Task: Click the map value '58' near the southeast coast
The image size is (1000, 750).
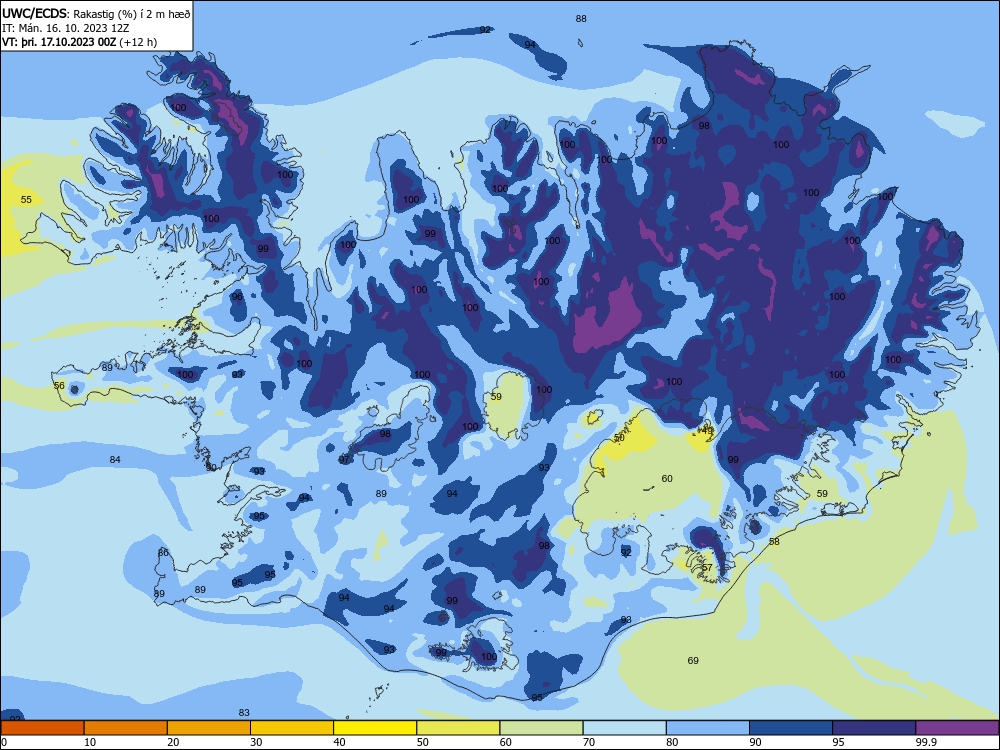Action: tap(774, 541)
